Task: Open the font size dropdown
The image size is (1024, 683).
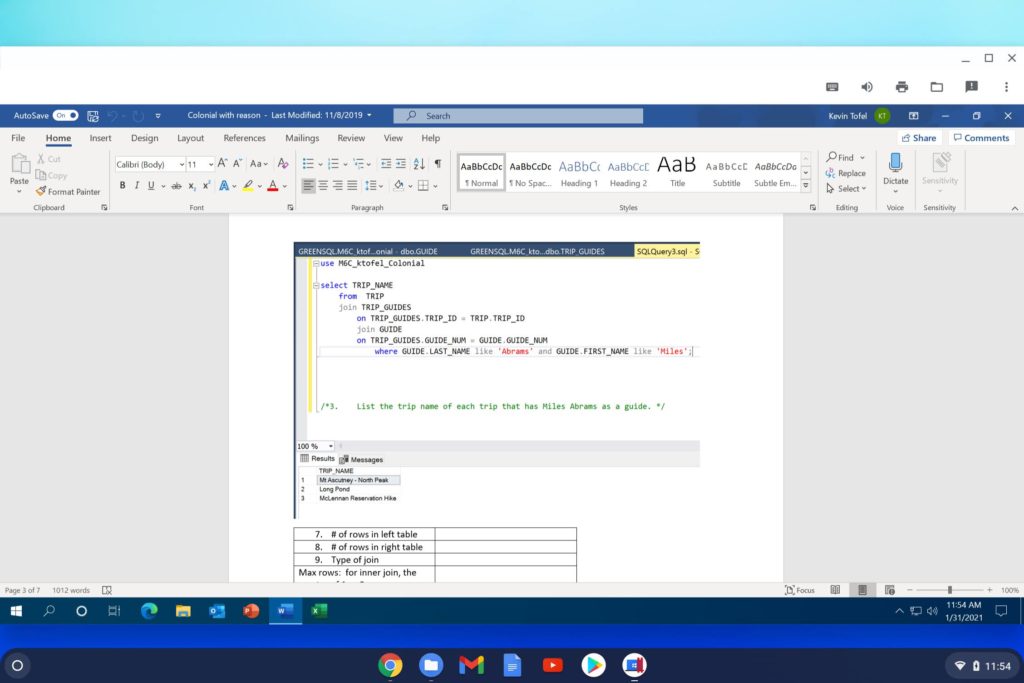Action: (210, 165)
